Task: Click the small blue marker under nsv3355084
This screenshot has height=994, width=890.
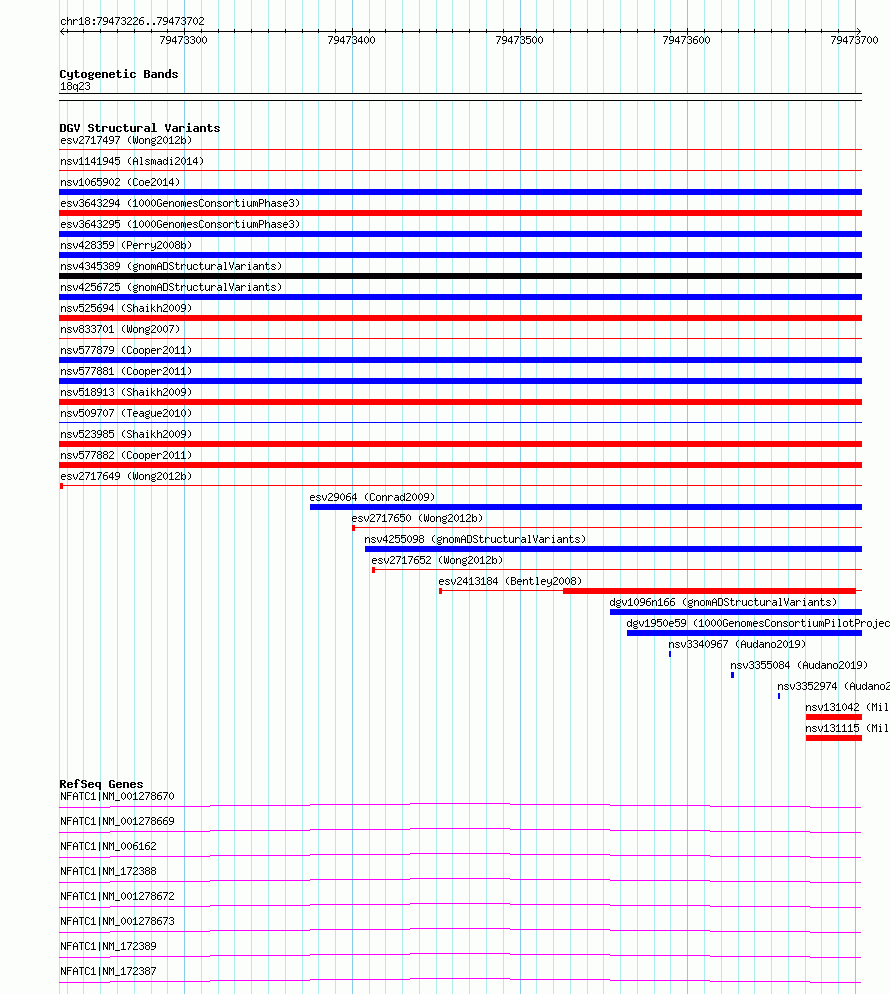Action: (733, 675)
